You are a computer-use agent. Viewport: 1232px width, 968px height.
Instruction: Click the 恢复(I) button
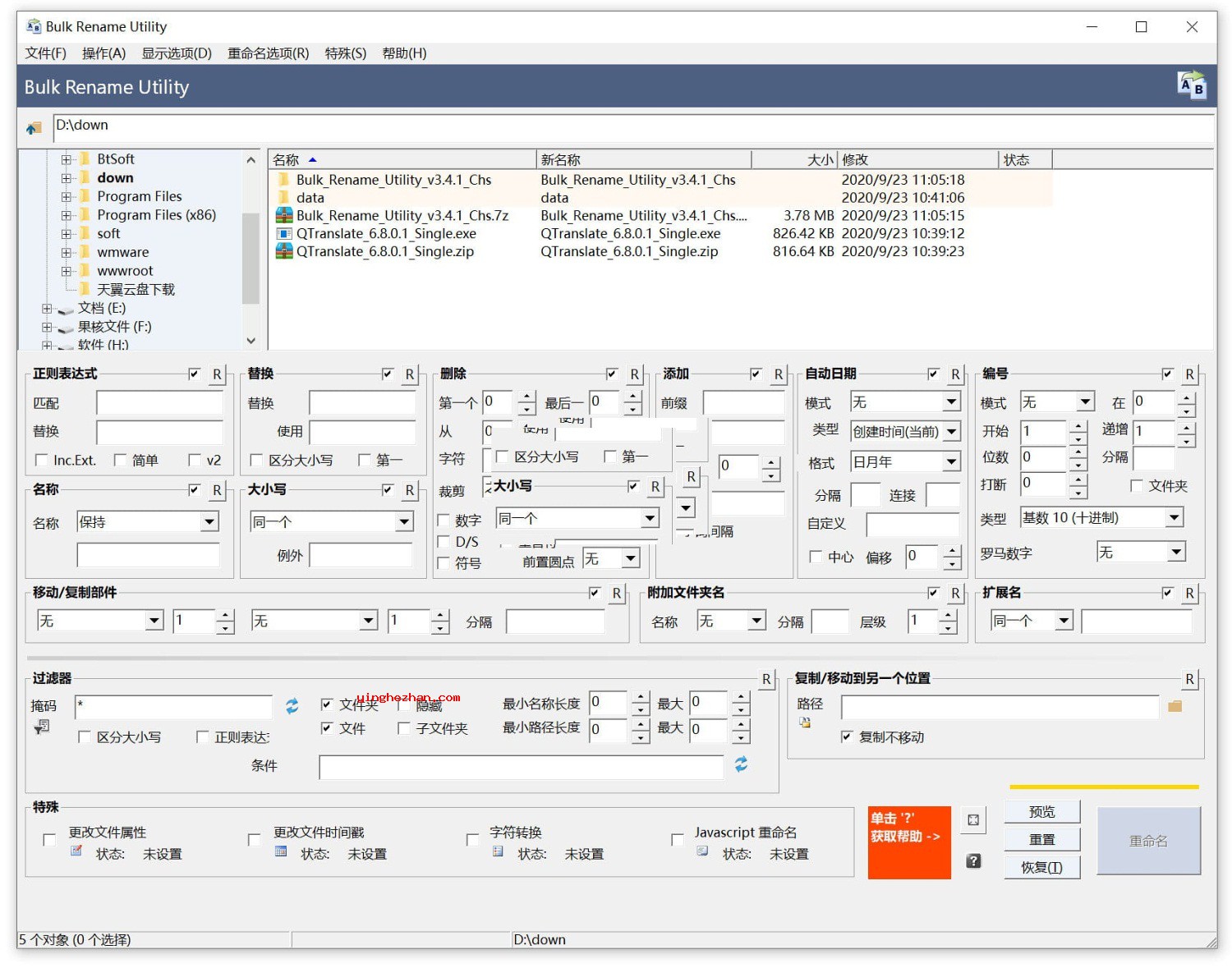pos(1042,867)
